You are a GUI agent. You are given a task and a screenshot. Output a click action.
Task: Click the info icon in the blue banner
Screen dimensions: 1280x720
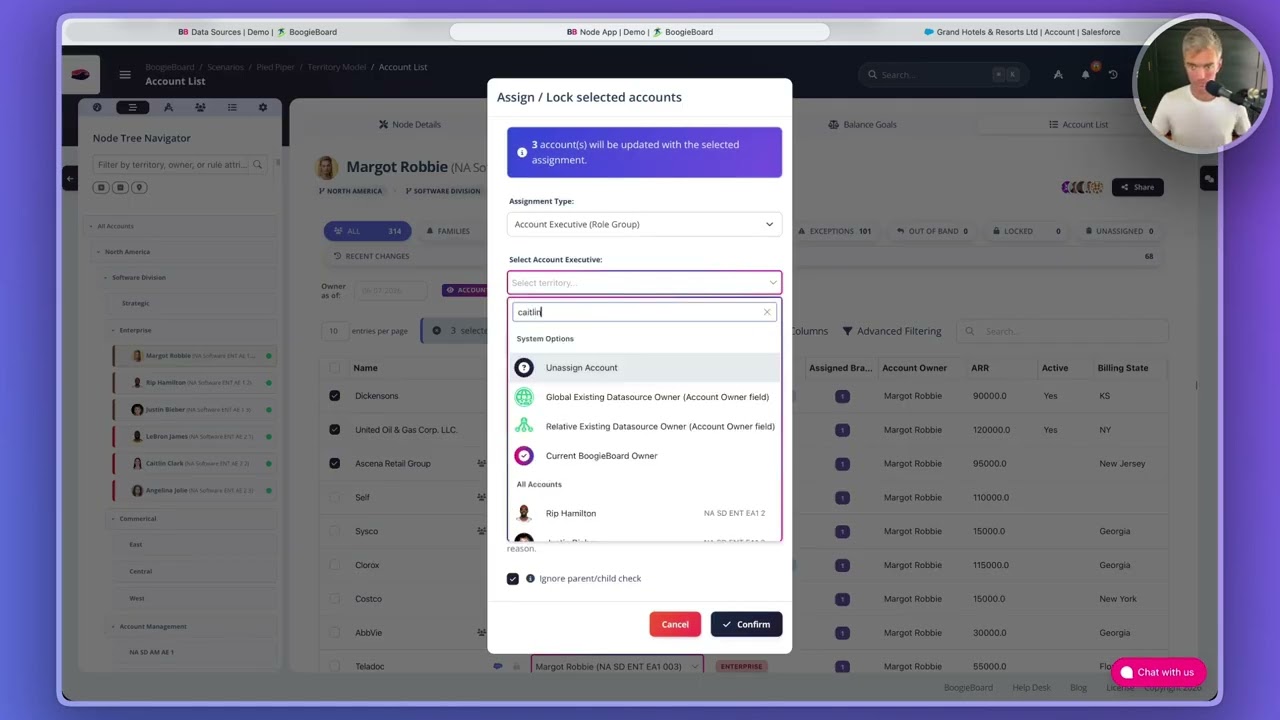(522, 152)
